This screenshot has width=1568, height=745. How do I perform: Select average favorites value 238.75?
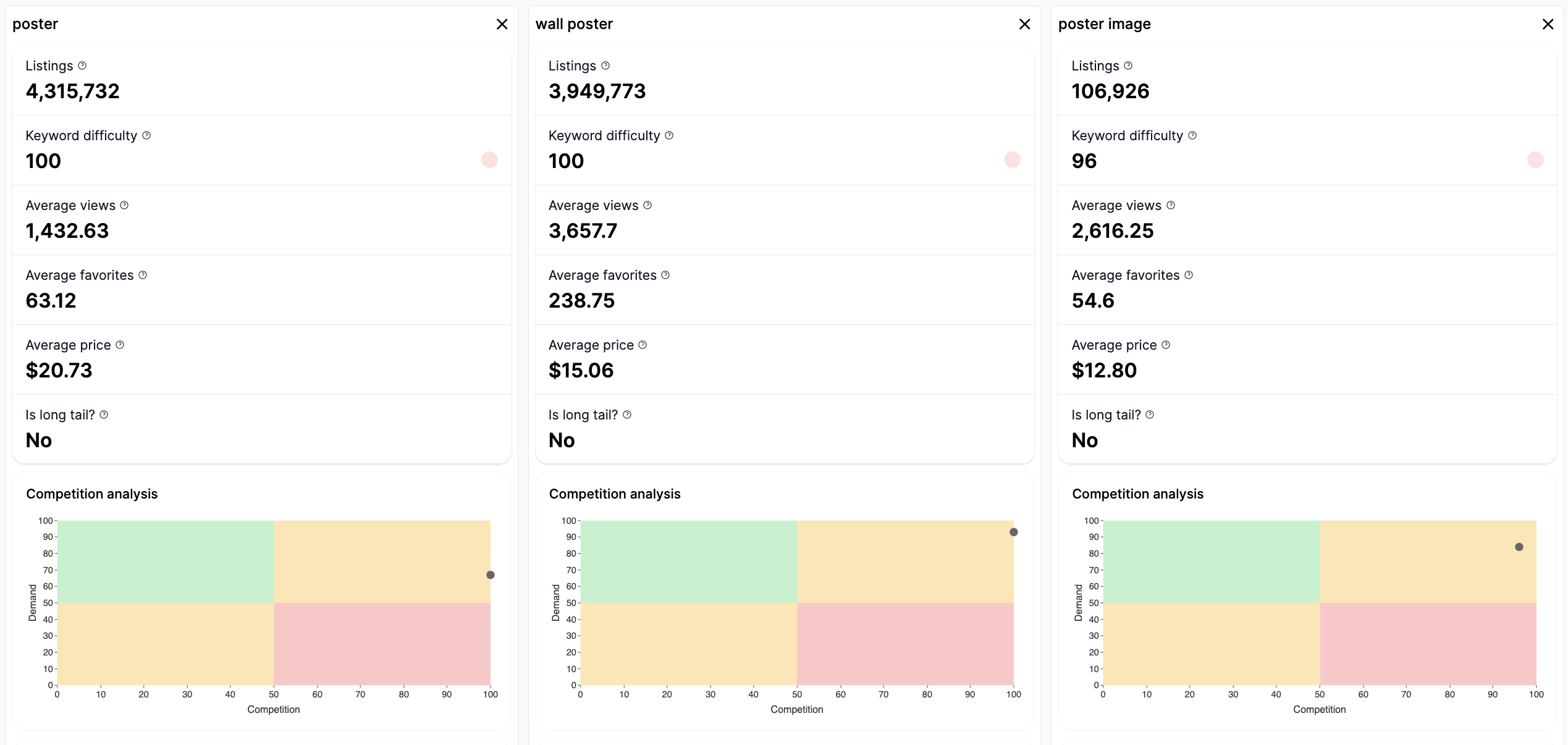click(581, 301)
